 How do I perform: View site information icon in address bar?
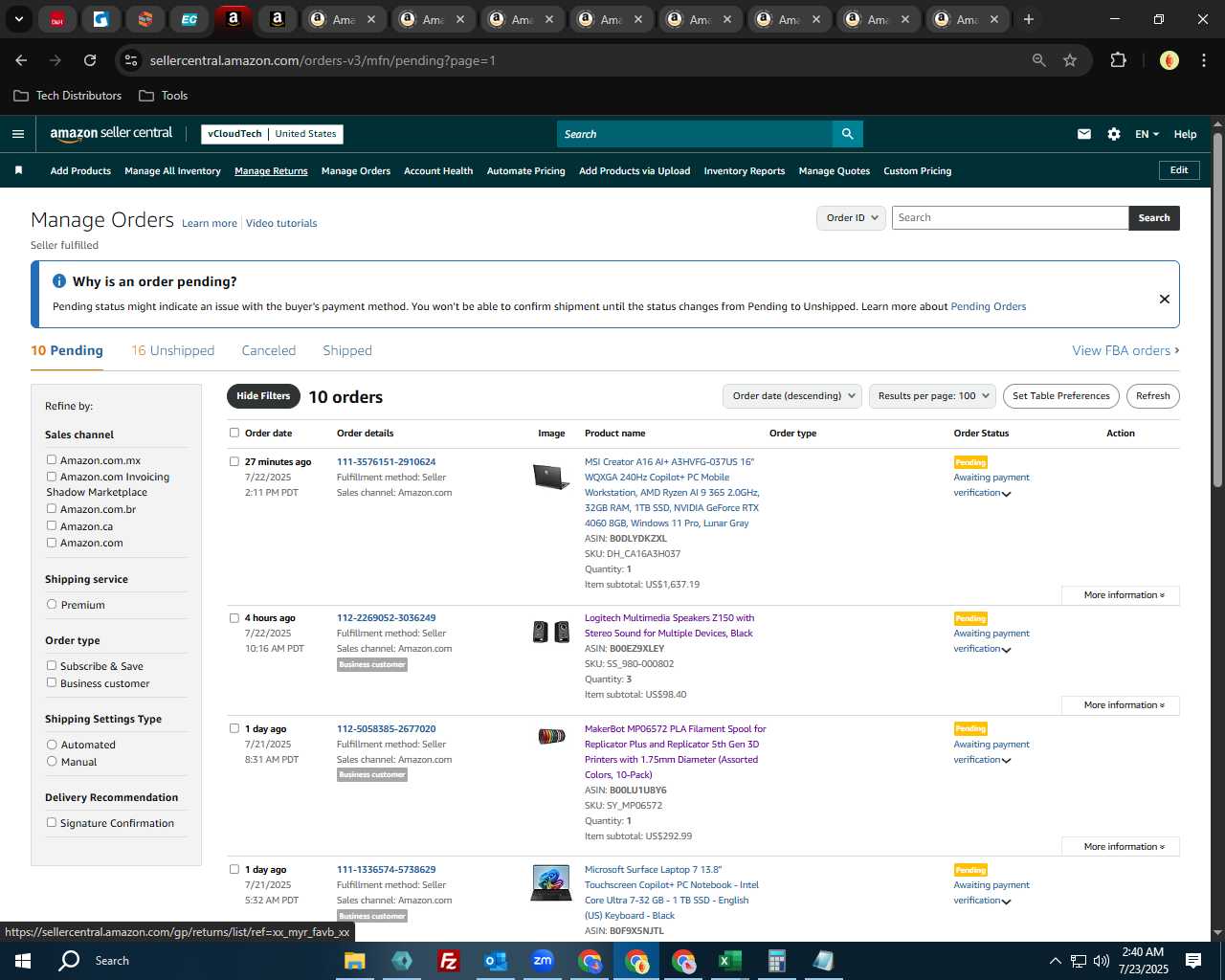[x=131, y=60]
